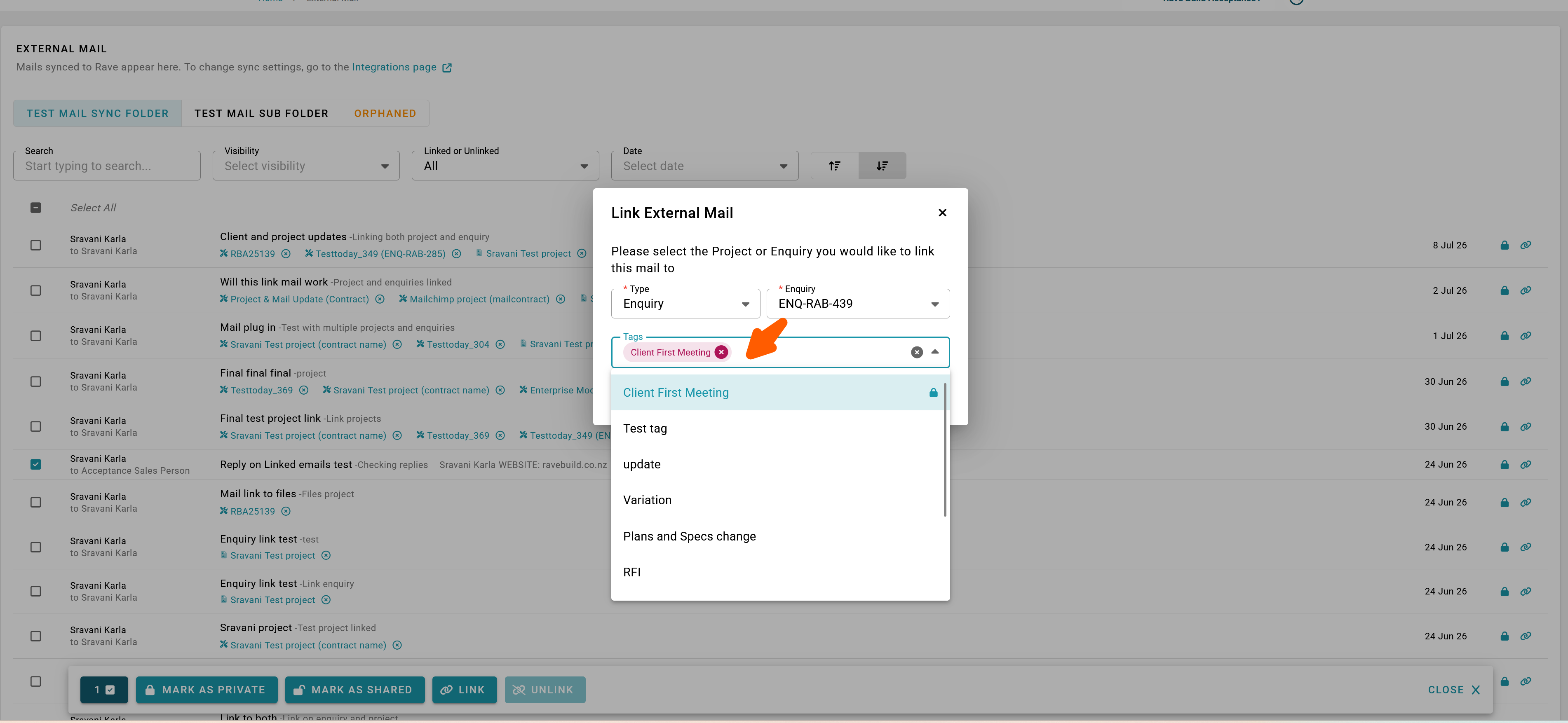The height and width of the screenshot is (723, 1568).
Task: Open the Linked or Unlinked dropdown
Action: tap(505, 166)
